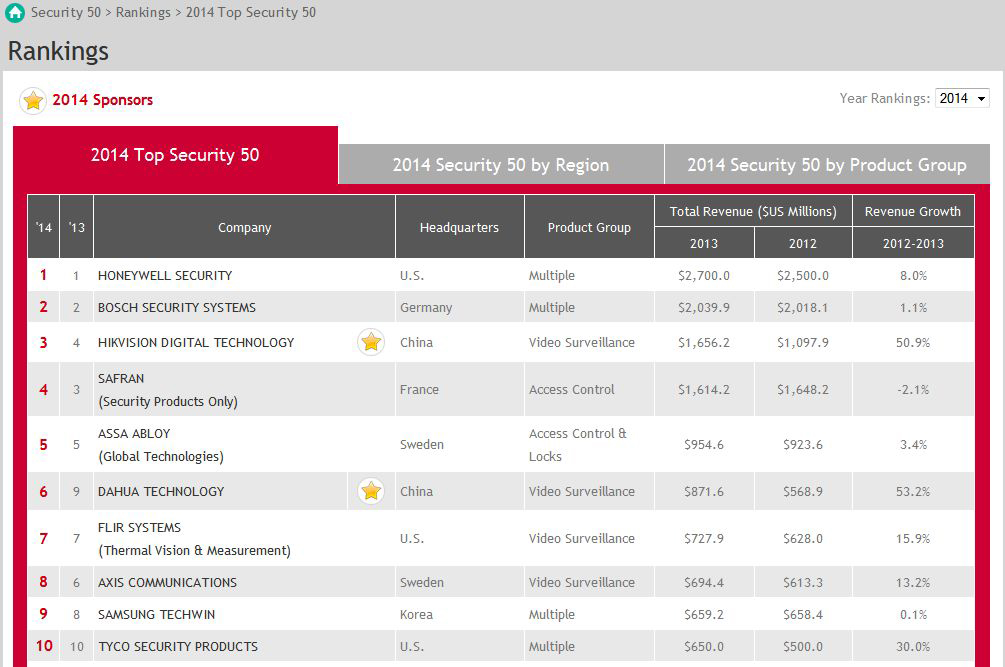Click the Headquarters column header

click(460, 227)
